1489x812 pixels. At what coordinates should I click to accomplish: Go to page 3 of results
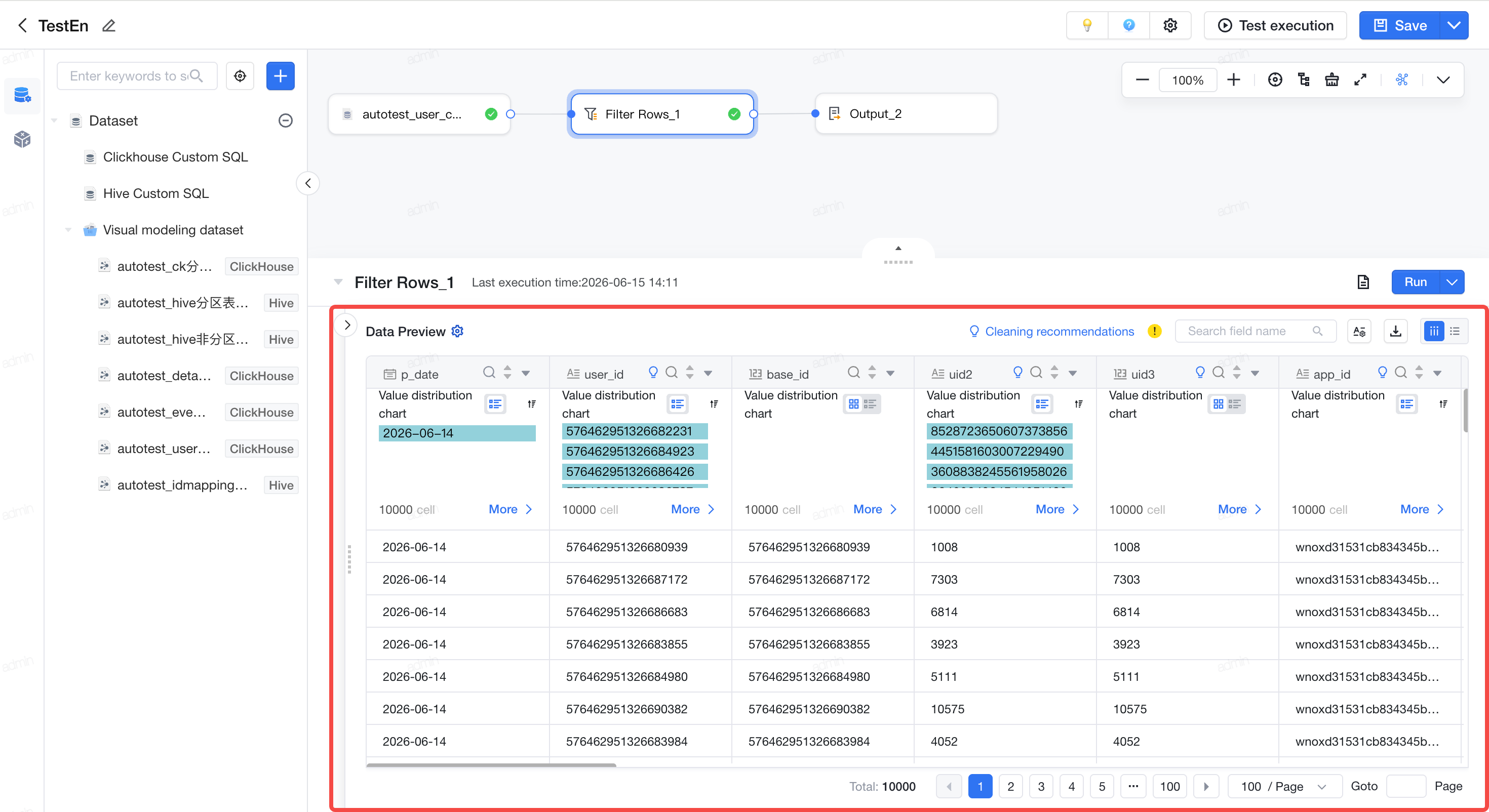[1040, 786]
